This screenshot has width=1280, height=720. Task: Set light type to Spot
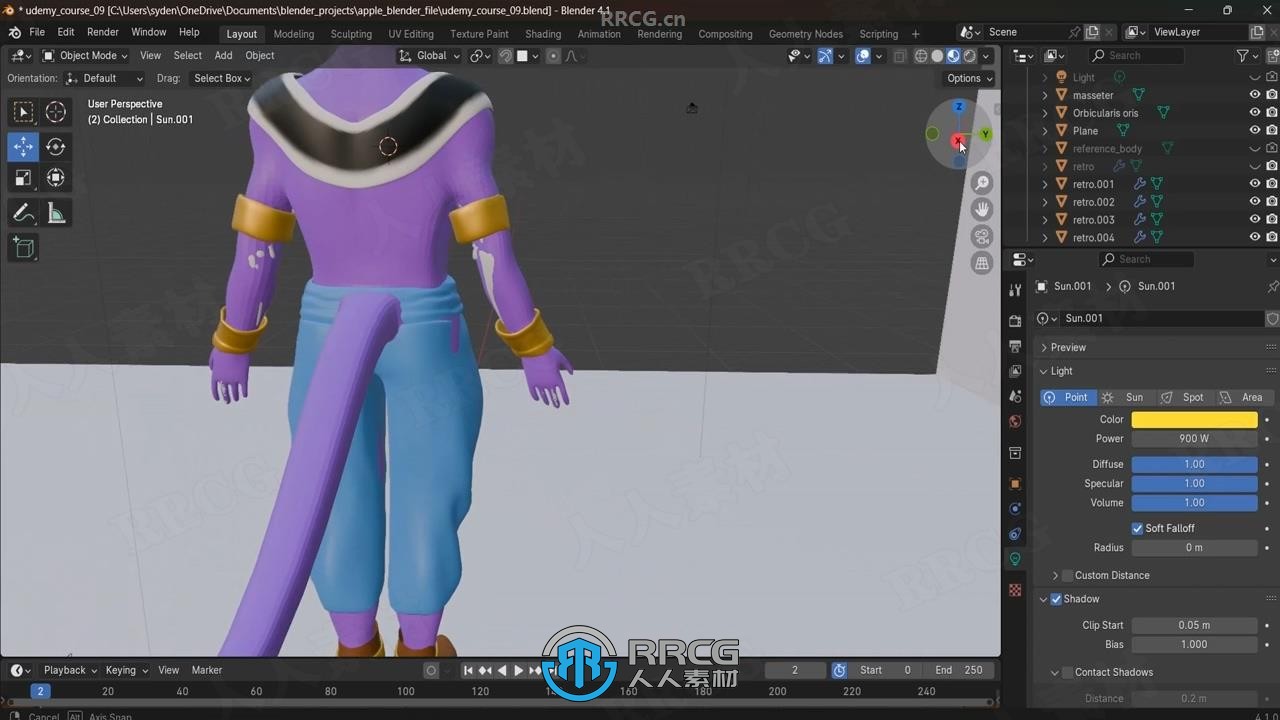pyautogui.click(x=1184, y=397)
